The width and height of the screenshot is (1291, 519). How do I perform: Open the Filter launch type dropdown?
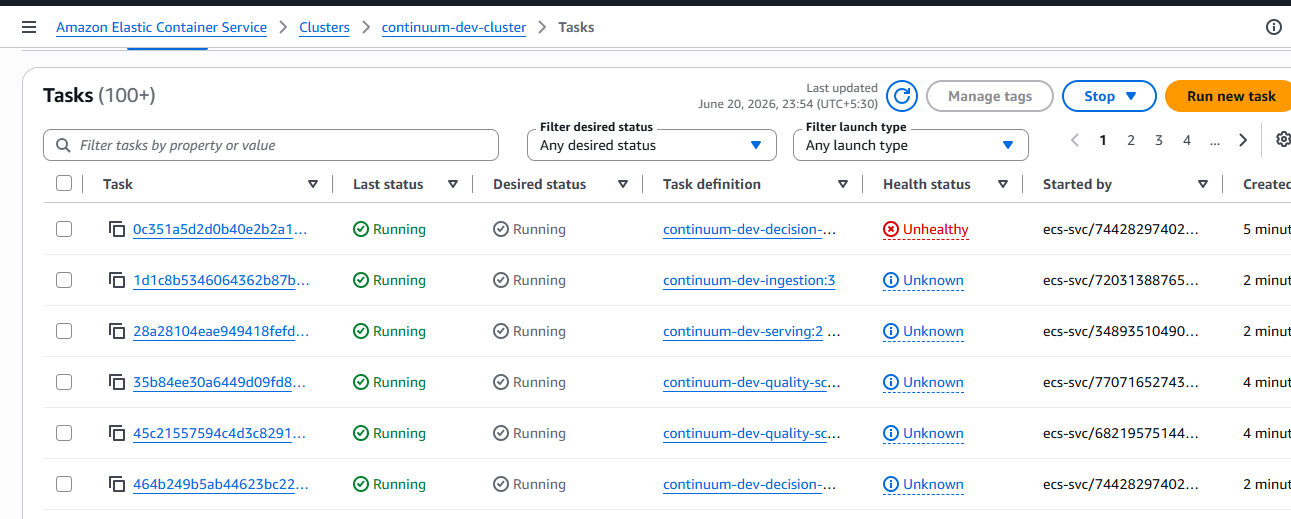pos(911,145)
